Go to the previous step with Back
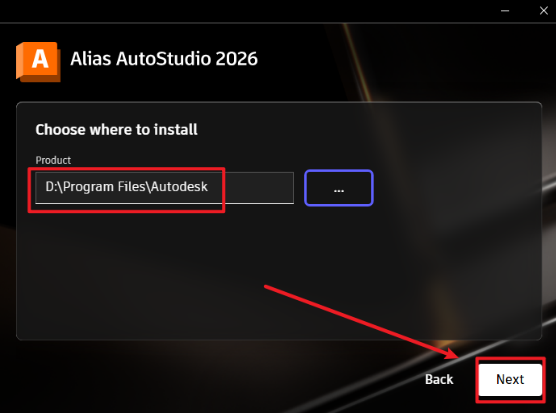Screen dimensions: 556x413 (439, 380)
